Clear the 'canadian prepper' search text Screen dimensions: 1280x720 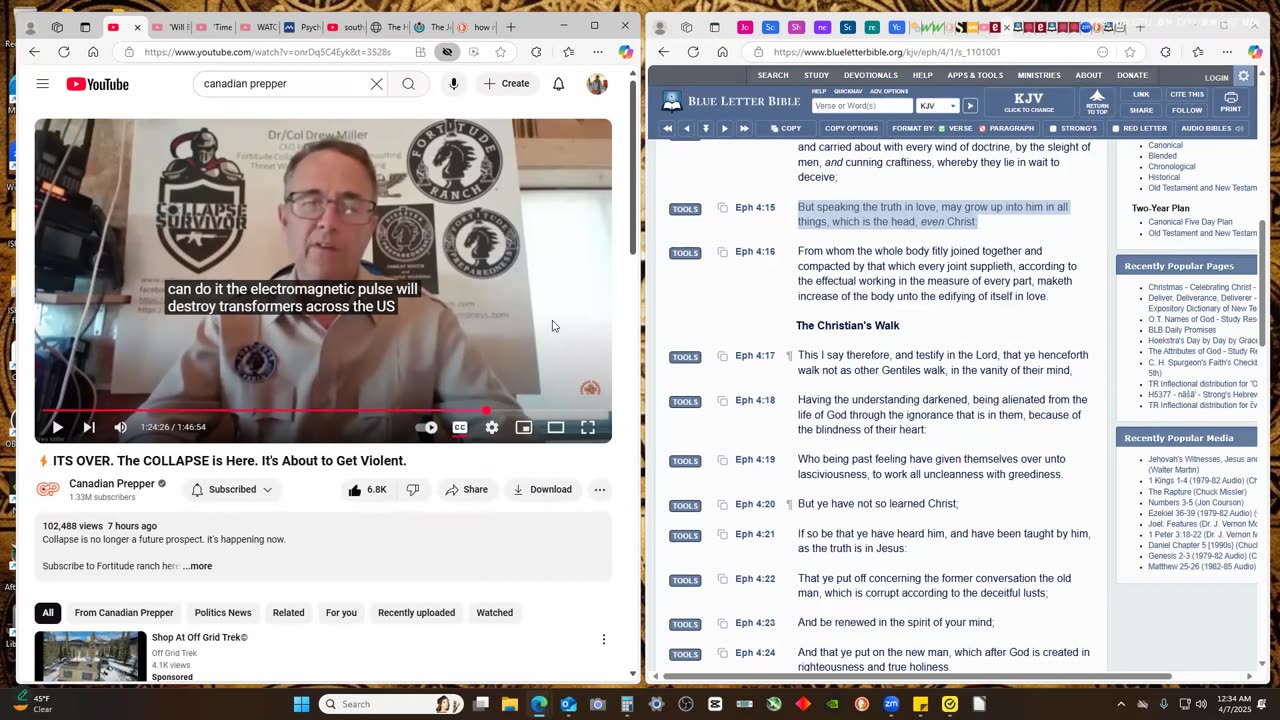point(377,84)
